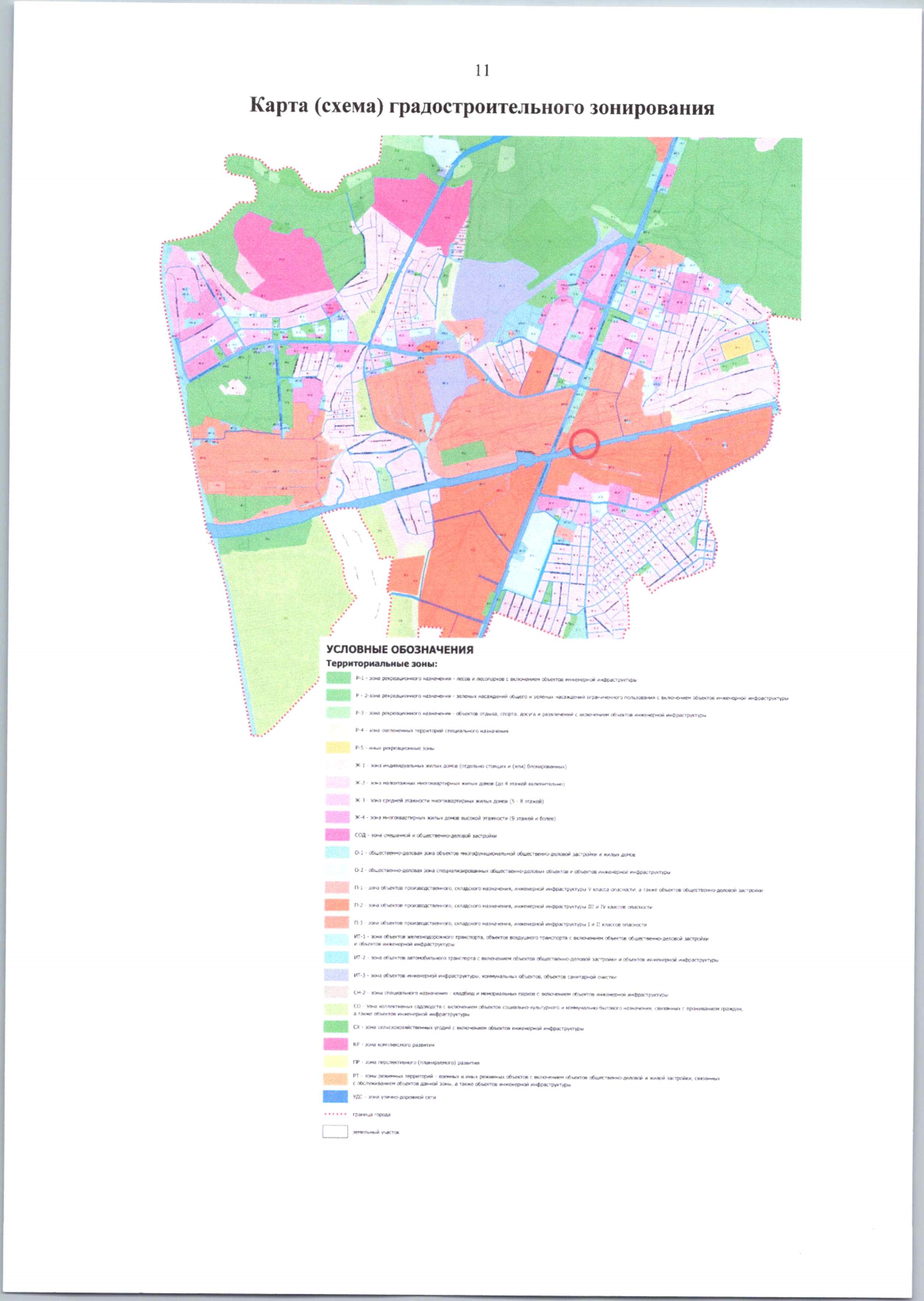Image resolution: width=924 pixels, height=1301 pixels.
Task: Click the empty 'земельный участок' legend box
Action: pyautogui.click(x=336, y=1132)
